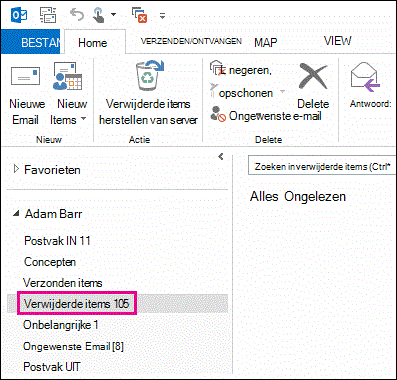This screenshot has width=397, height=380.
Task: Collapse the Adam Barr mailbox tree
Action: tap(16, 213)
